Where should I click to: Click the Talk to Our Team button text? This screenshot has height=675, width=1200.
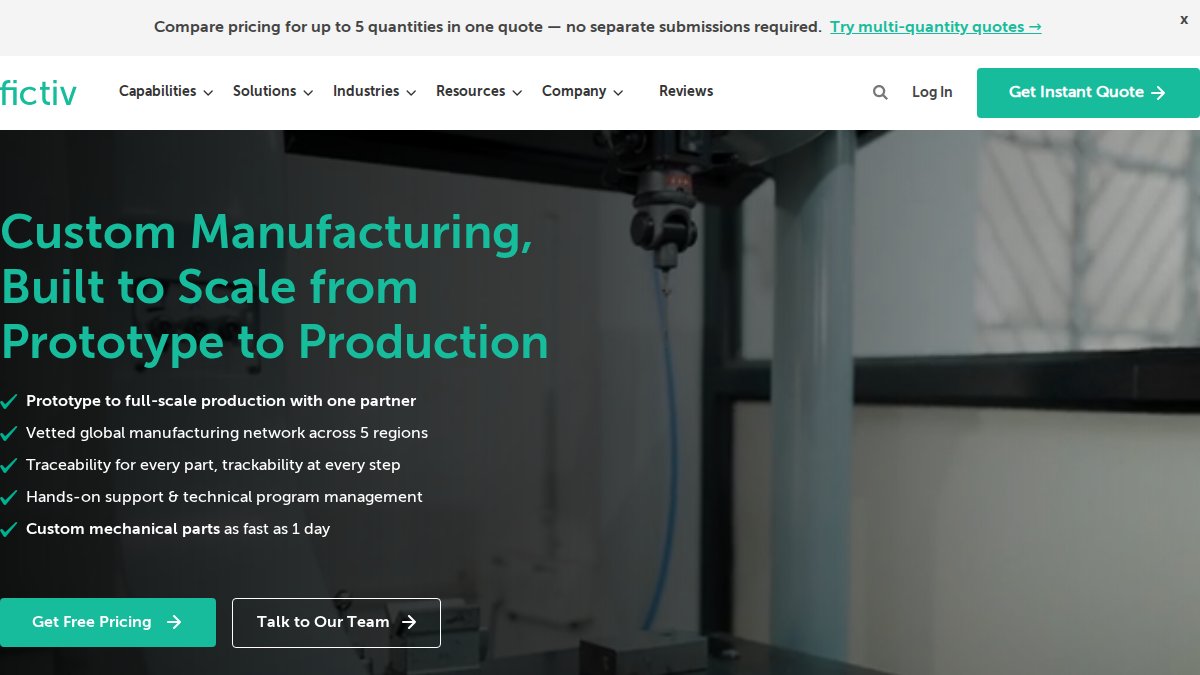(323, 622)
